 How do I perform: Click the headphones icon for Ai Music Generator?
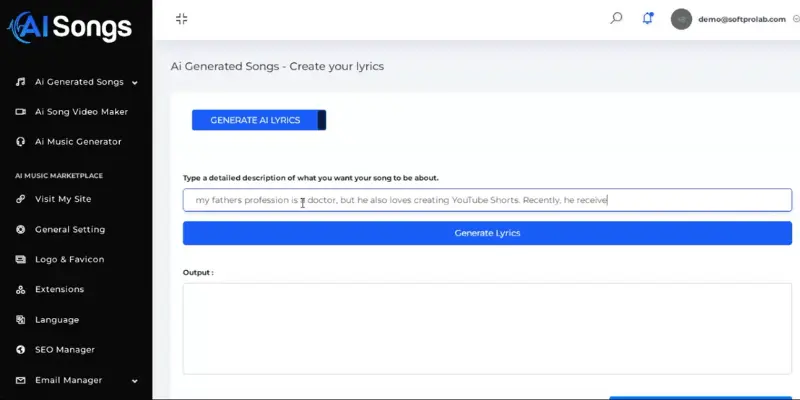[x=20, y=142]
